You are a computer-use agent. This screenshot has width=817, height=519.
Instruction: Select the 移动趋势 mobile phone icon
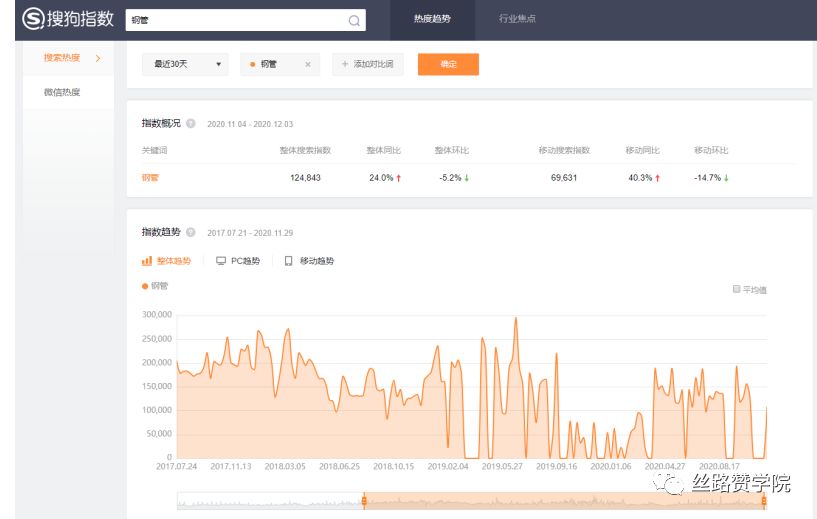289,261
